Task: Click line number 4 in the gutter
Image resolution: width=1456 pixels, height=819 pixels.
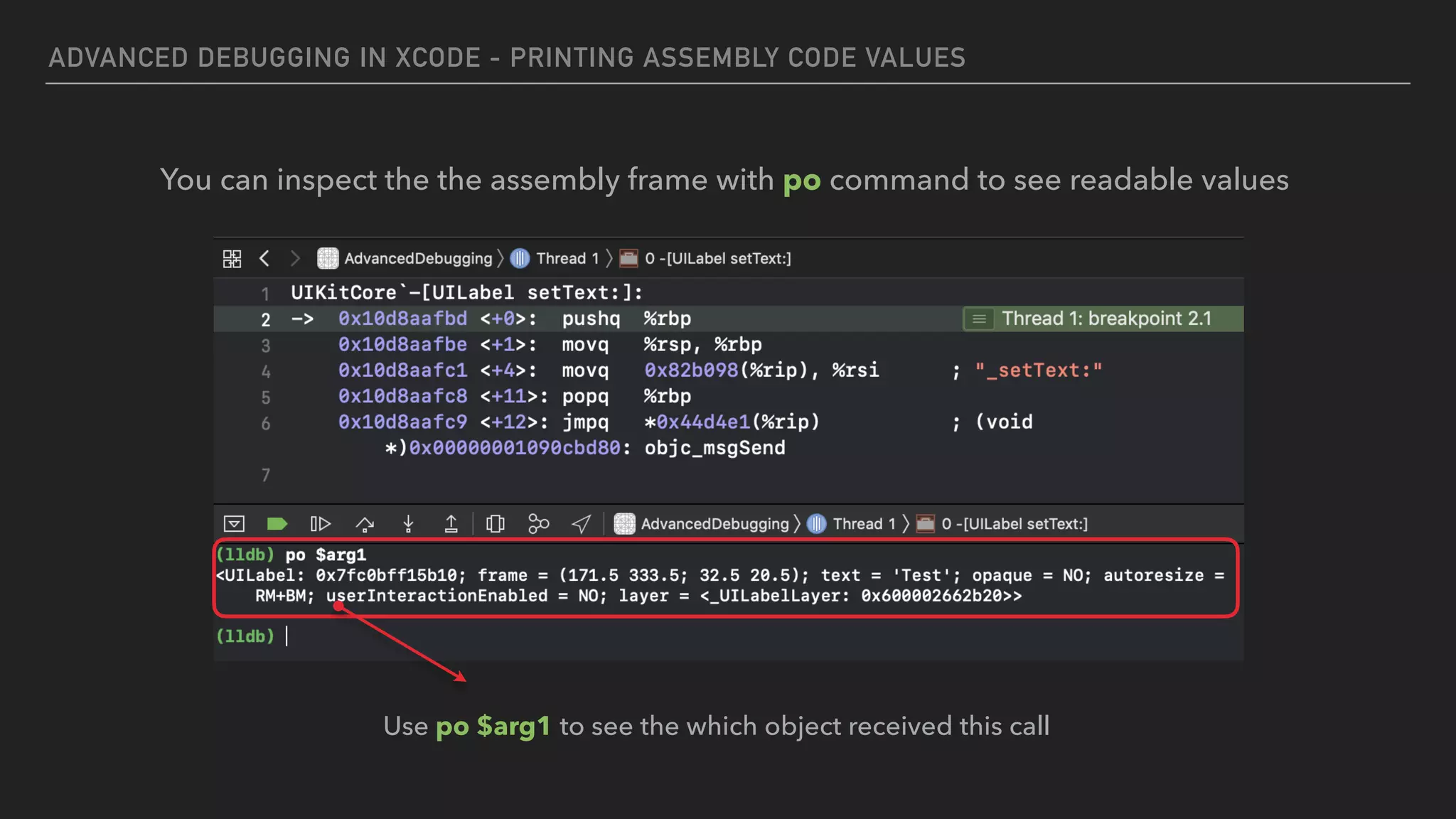Action: click(265, 372)
